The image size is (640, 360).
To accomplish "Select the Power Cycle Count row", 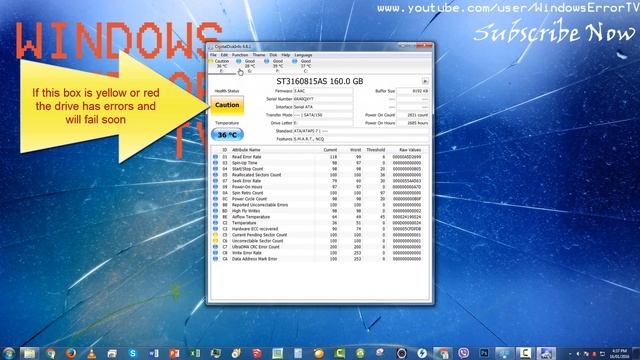I will pos(318,199).
